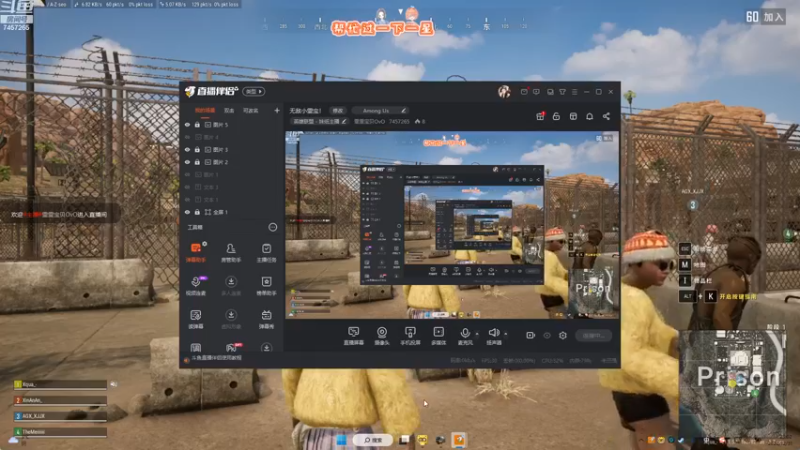Screen dimensions: 800x450
Task: Collapse the 工具箱 toolbox with circle button
Action: [x=273, y=227]
